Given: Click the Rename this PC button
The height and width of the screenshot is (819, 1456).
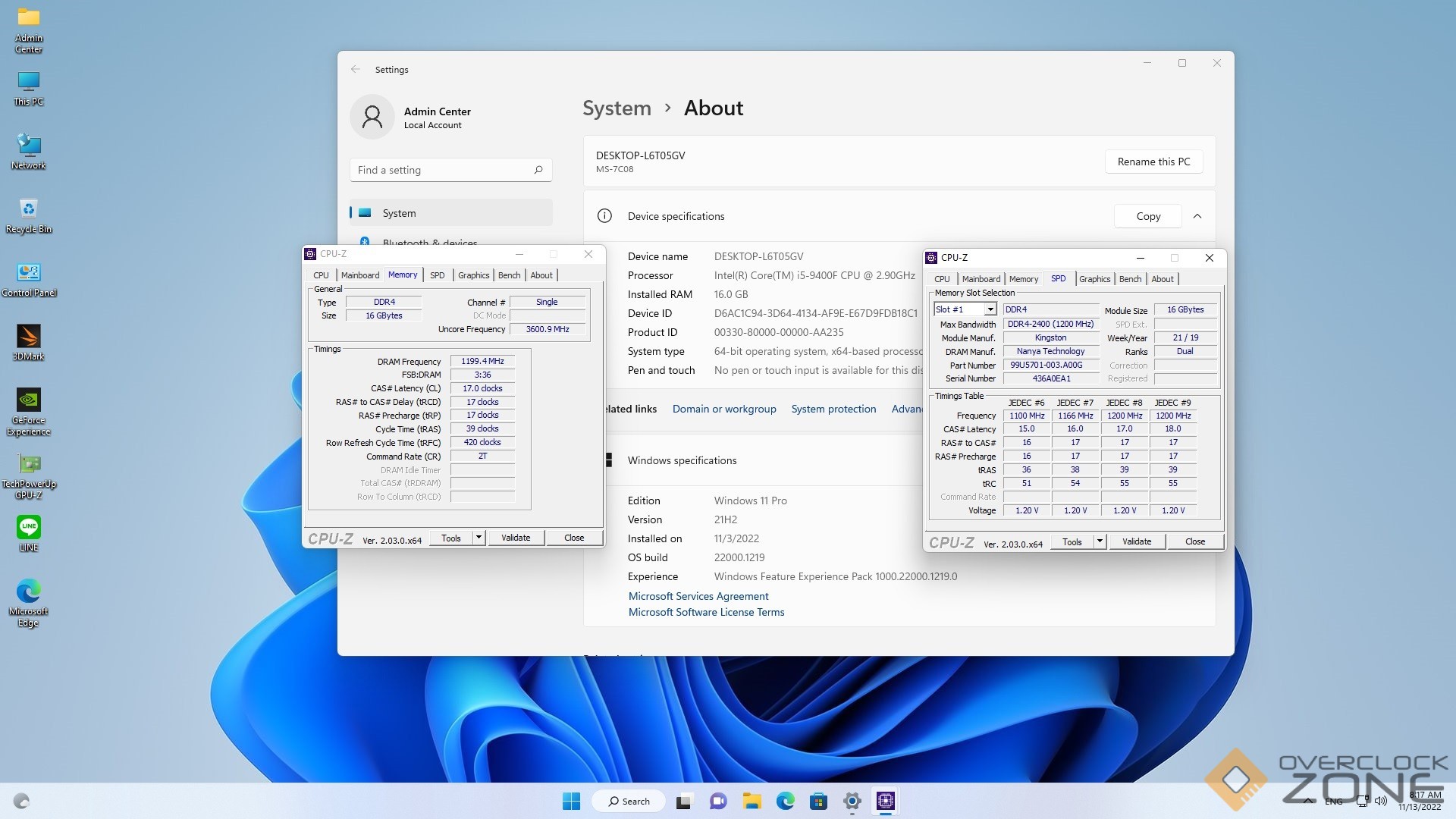Looking at the screenshot, I should (1153, 162).
